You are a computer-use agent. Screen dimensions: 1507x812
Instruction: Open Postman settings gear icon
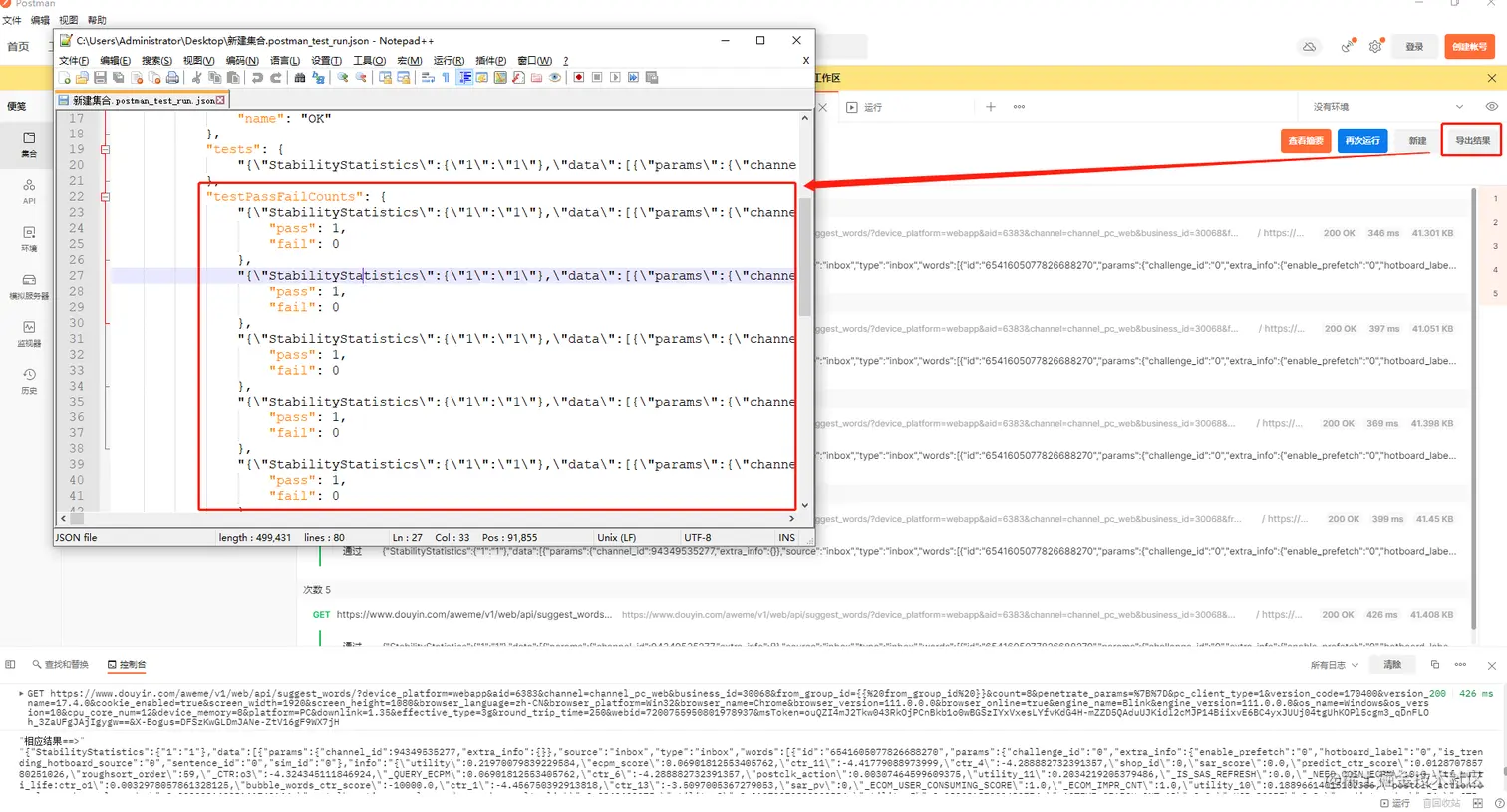coord(1375,47)
